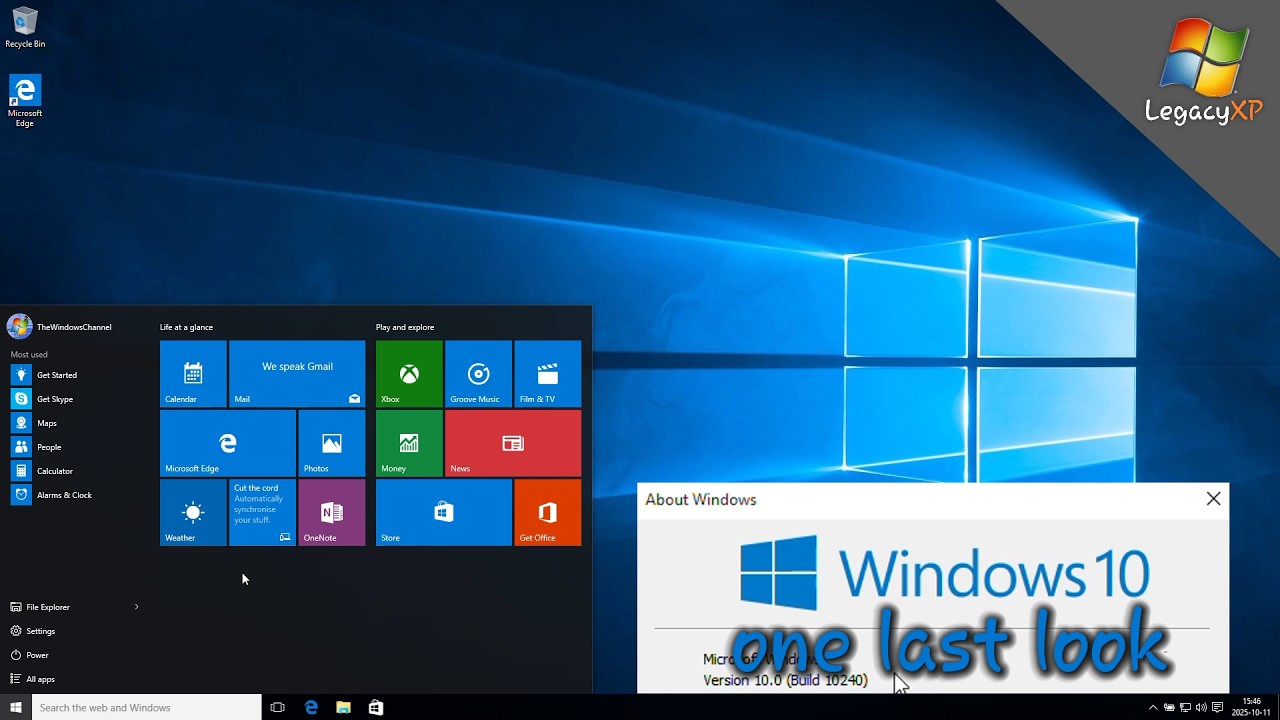Open the OneNote tile
This screenshot has width=1280, height=720.
point(332,512)
